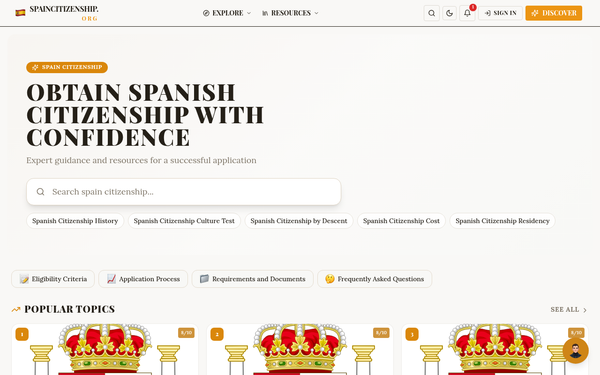This screenshot has width=600, height=375.
Task: Click the compass icon beside Explore
Action: click(206, 13)
